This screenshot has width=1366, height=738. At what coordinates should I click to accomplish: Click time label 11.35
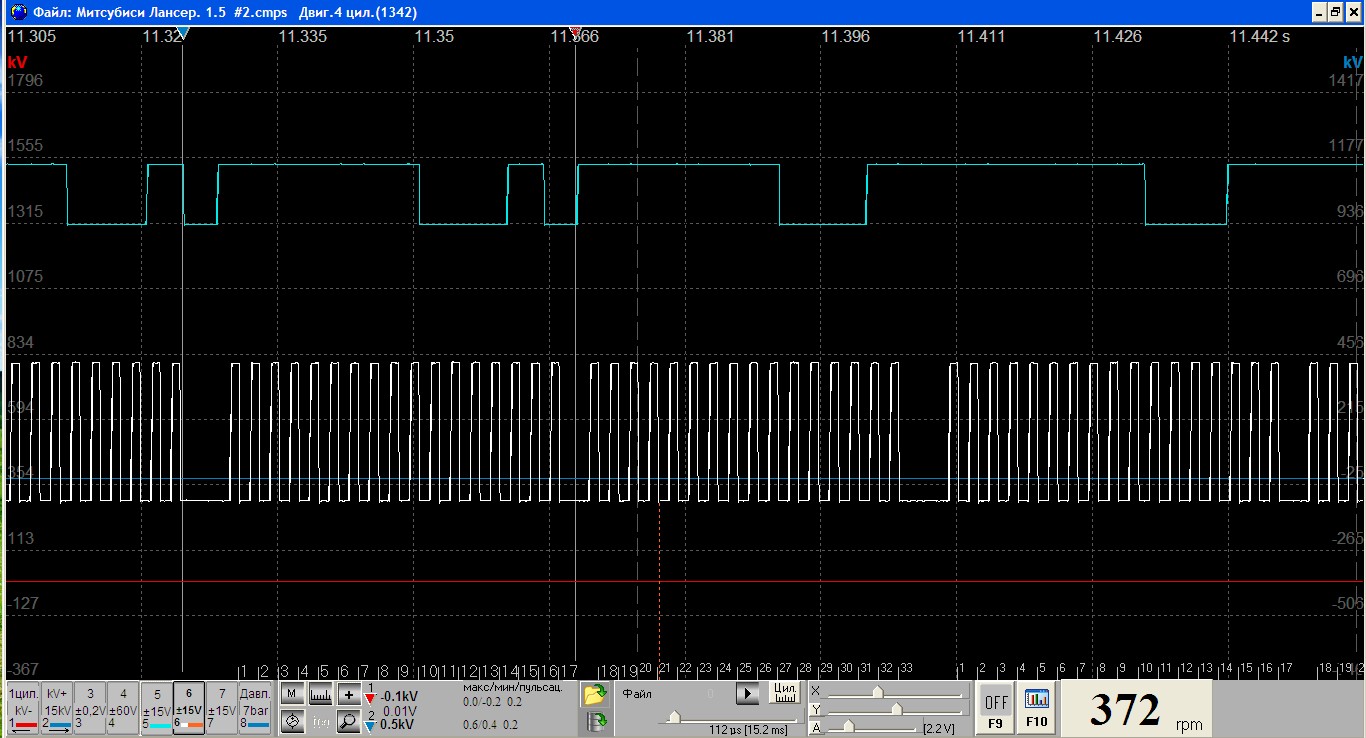coord(434,36)
